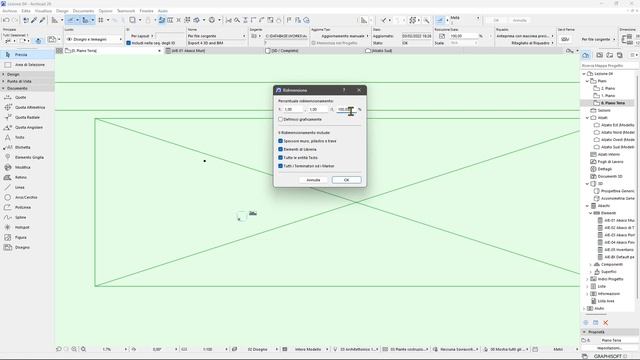
Task: Select Fogli di Lavoro in the navigator
Action: coord(610,162)
